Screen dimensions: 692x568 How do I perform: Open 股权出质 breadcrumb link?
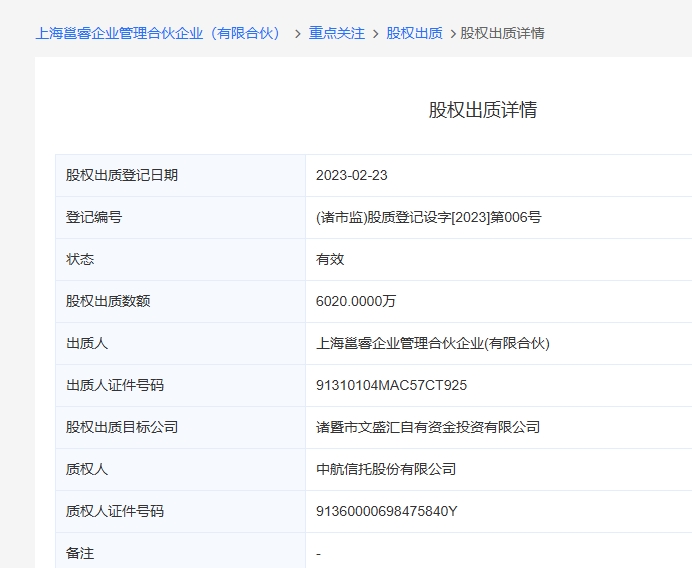pos(414,33)
